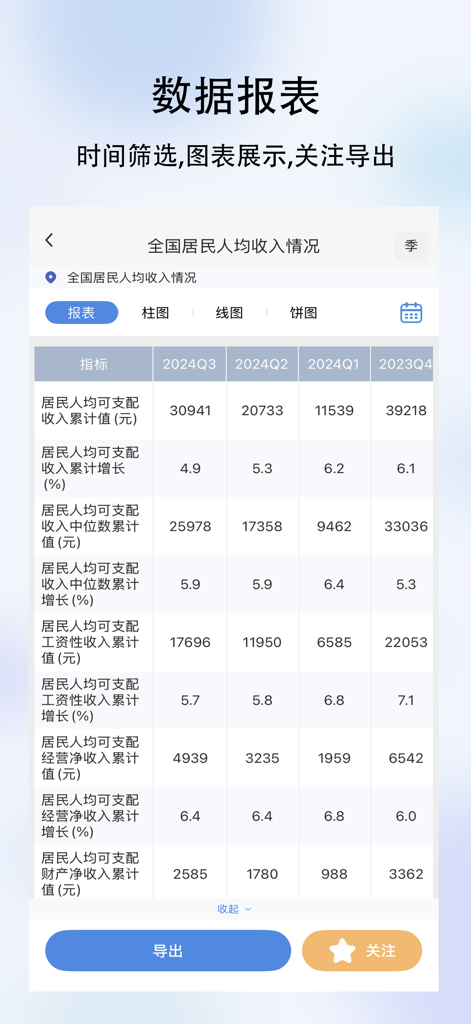Click the cell value 6.2
Viewport: 471px width, 1024px height.
[334, 468]
